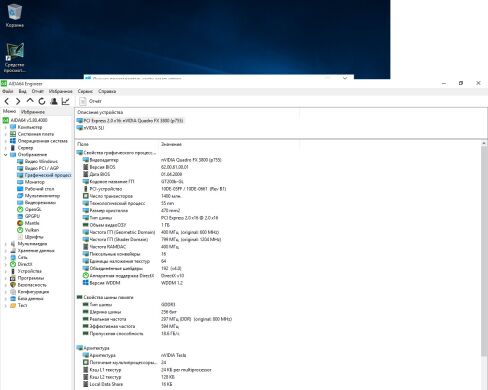This screenshot has width=488, height=390.
Task: Switch to the Меню tab in sidebar
Action: (x=9, y=111)
